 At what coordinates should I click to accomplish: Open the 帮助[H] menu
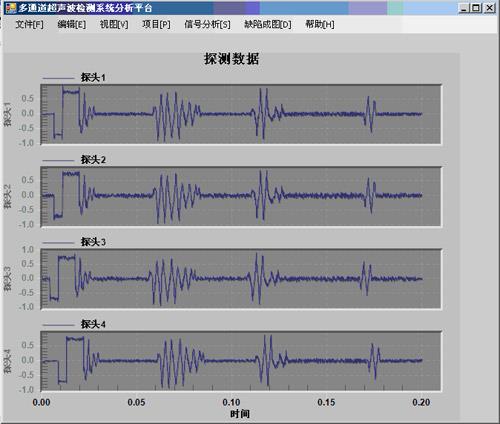click(x=320, y=24)
